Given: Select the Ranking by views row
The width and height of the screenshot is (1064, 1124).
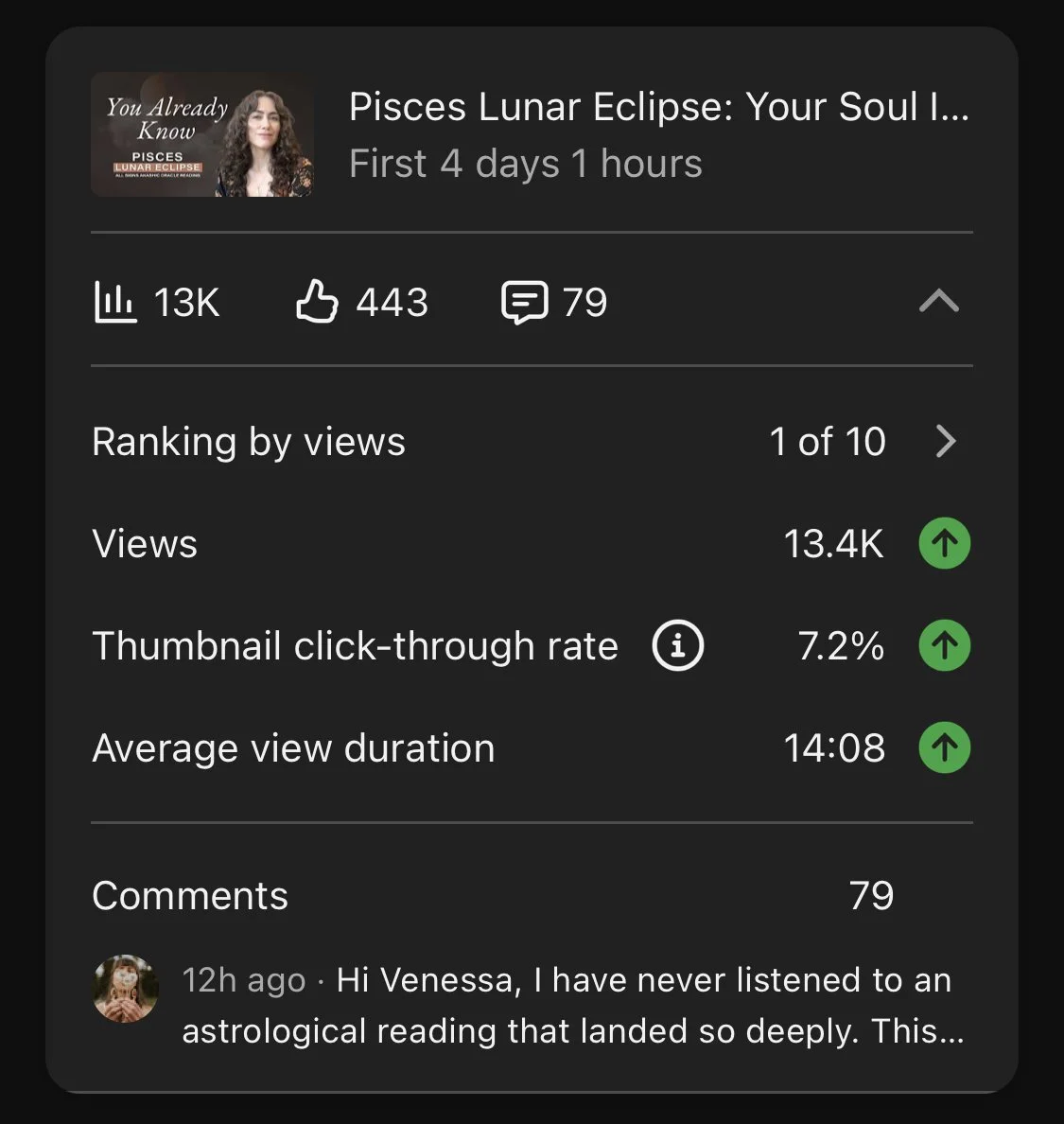Looking at the screenshot, I should pyautogui.click(x=532, y=441).
